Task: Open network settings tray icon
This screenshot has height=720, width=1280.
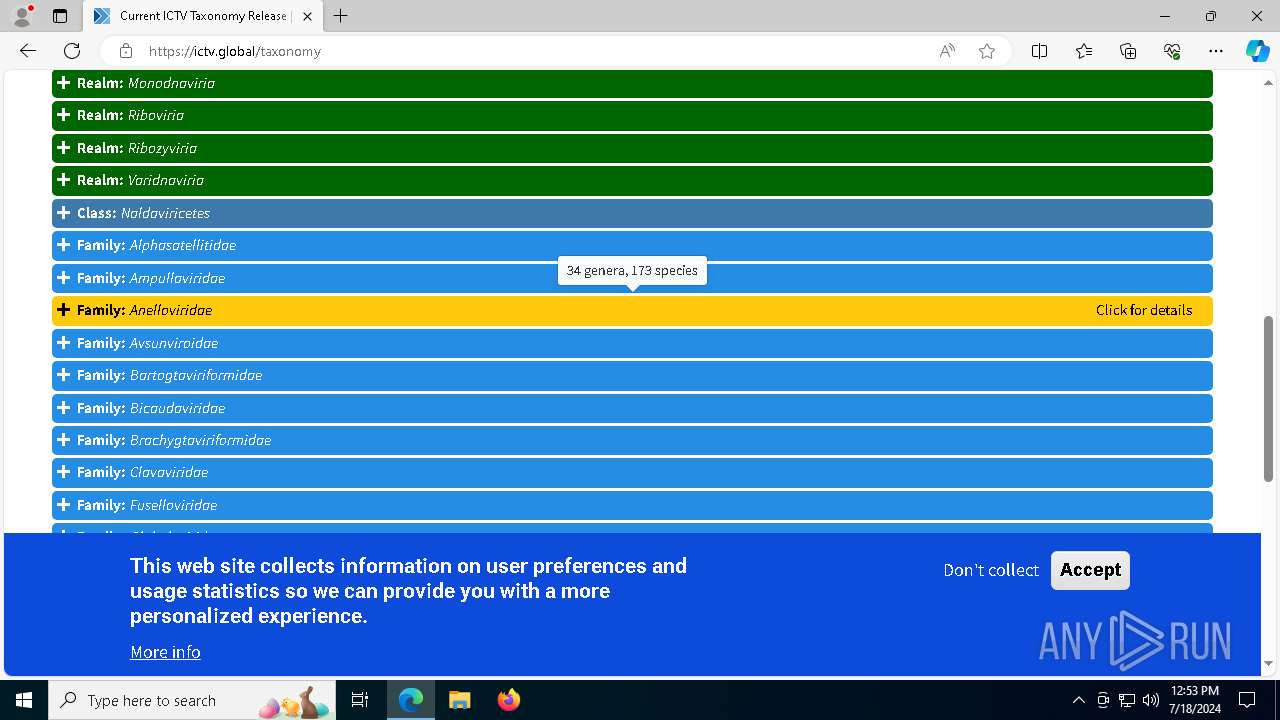Action: pyautogui.click(x=1127, y=700)
